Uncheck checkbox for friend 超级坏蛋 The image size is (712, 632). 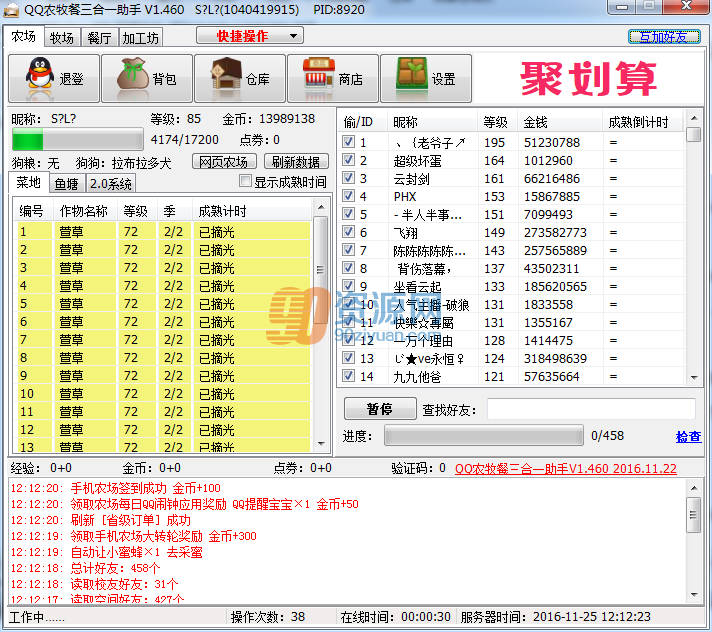(x=348, y=160)
